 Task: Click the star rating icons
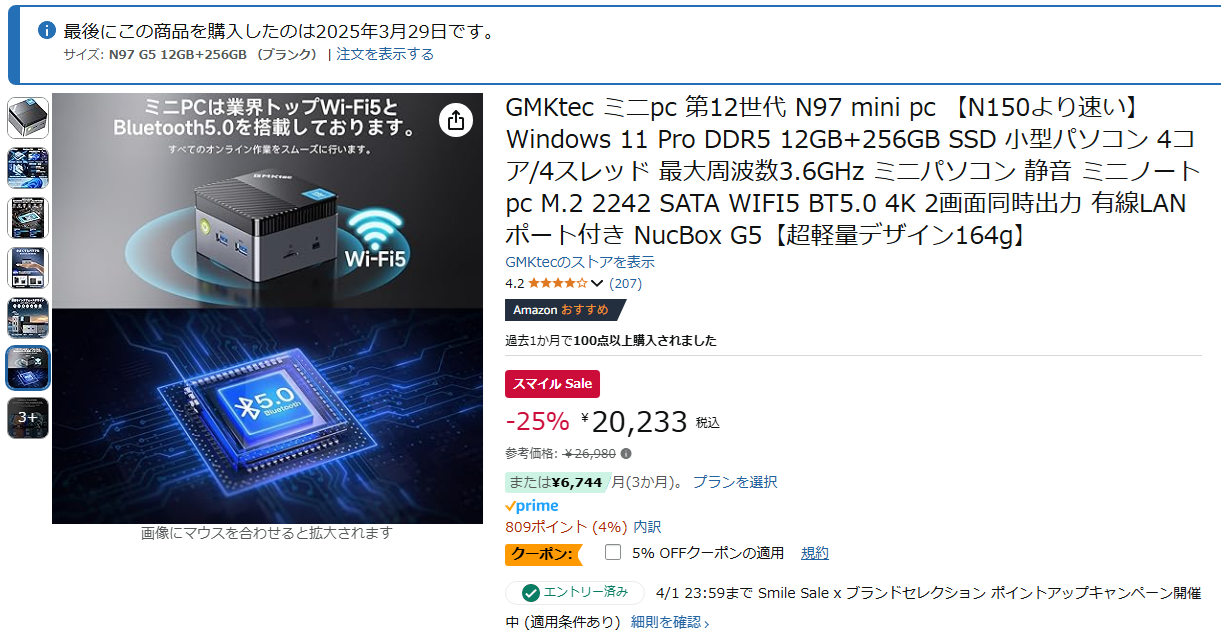pyautogui.click(x=558, y=283)
